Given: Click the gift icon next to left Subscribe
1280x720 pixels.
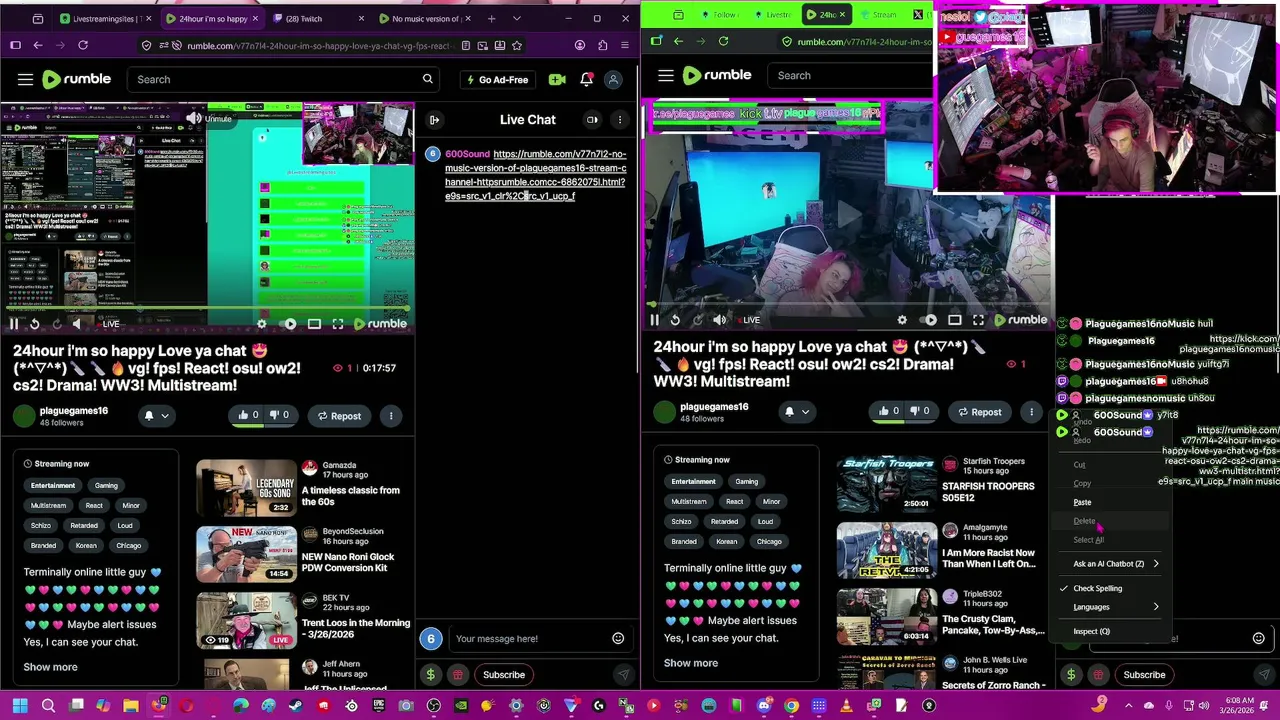Looking at the screenshot, I should pos(458,675).
